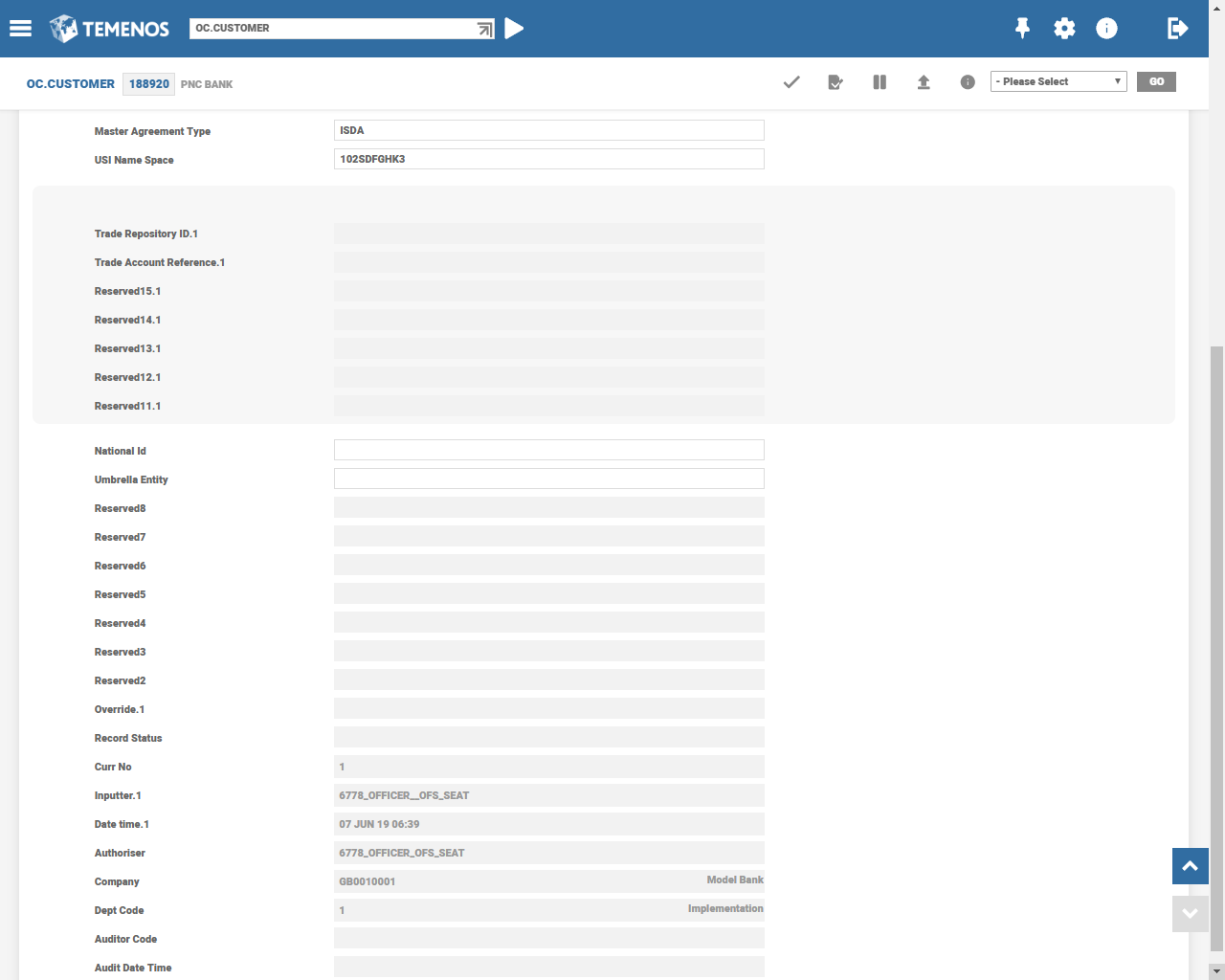Click PNC BANK label

[x=207, y=84]
